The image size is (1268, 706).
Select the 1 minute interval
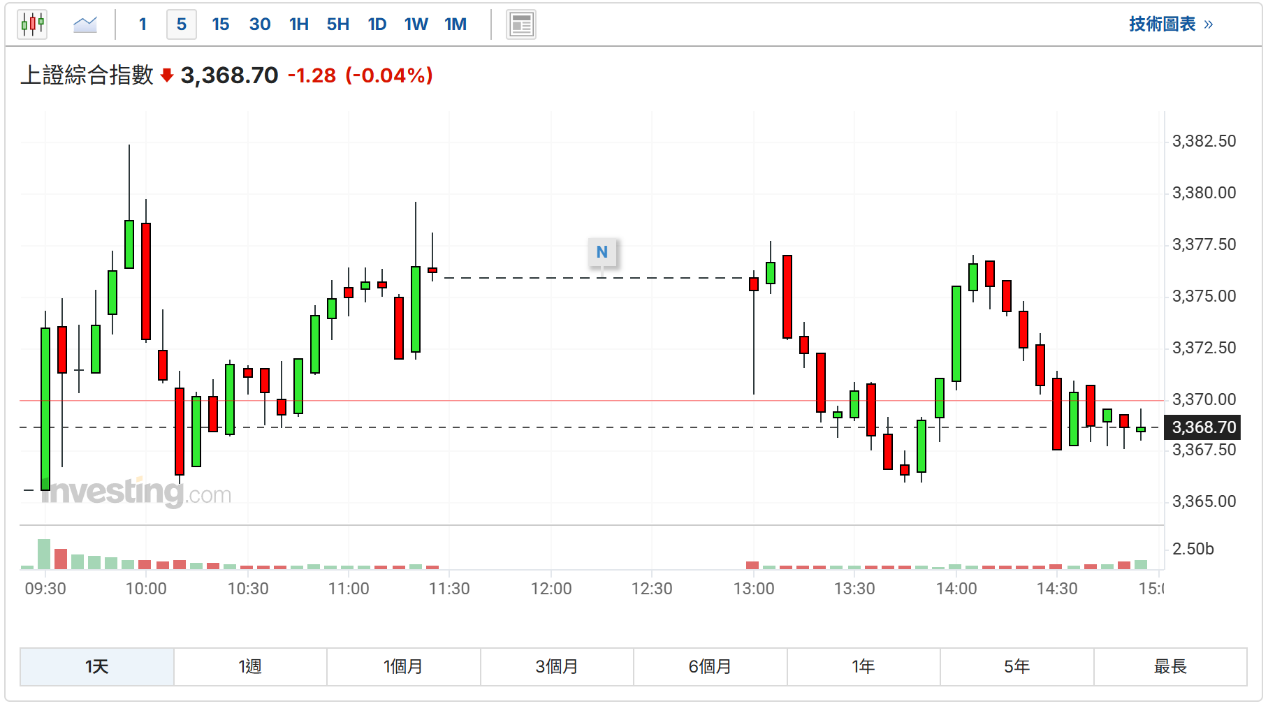click(x=143, y=24)
